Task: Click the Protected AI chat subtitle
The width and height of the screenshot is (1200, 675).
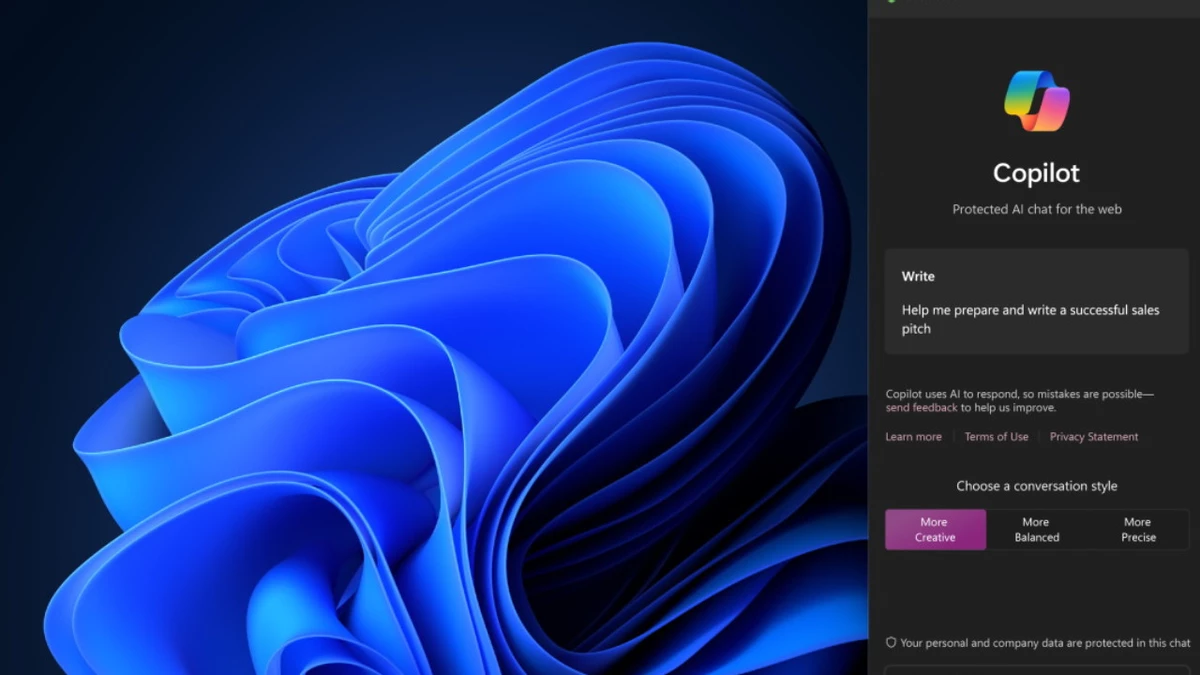Action: 1036,209
